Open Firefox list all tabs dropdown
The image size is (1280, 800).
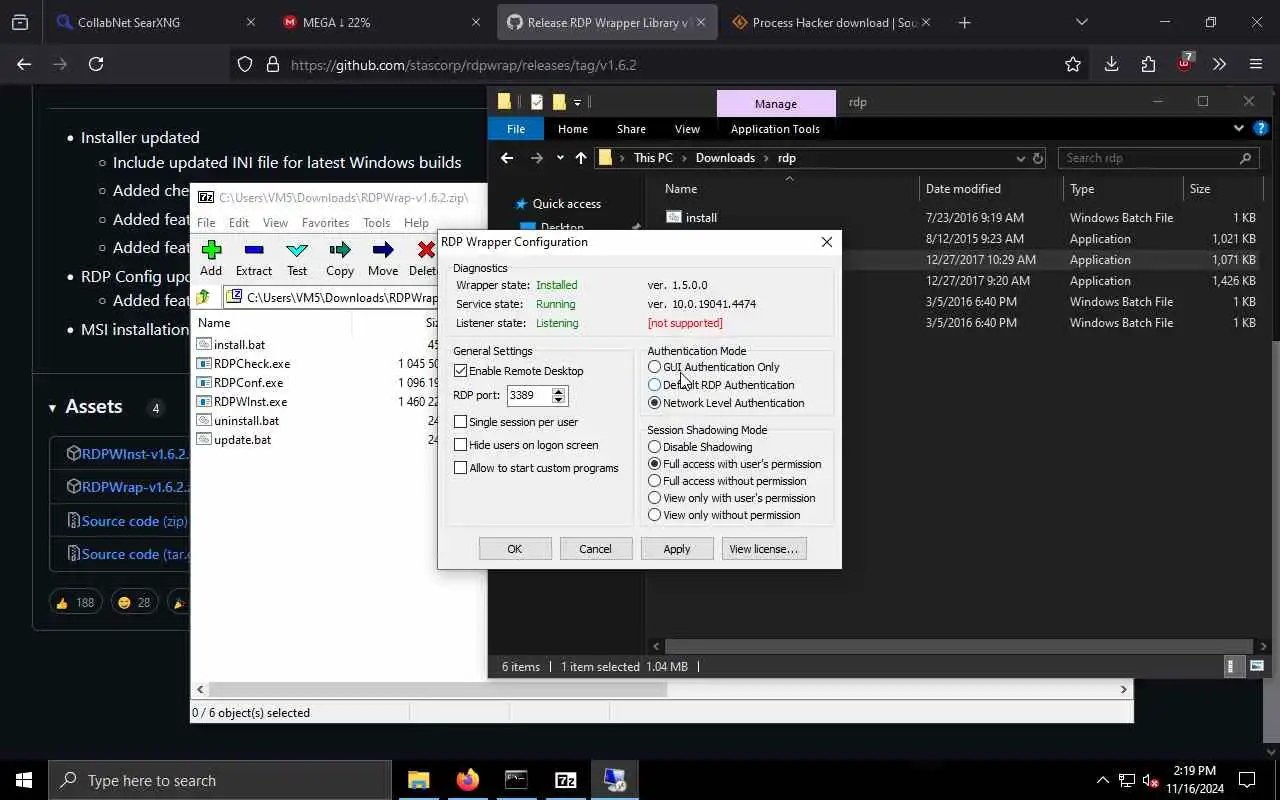click(1081, 22)
